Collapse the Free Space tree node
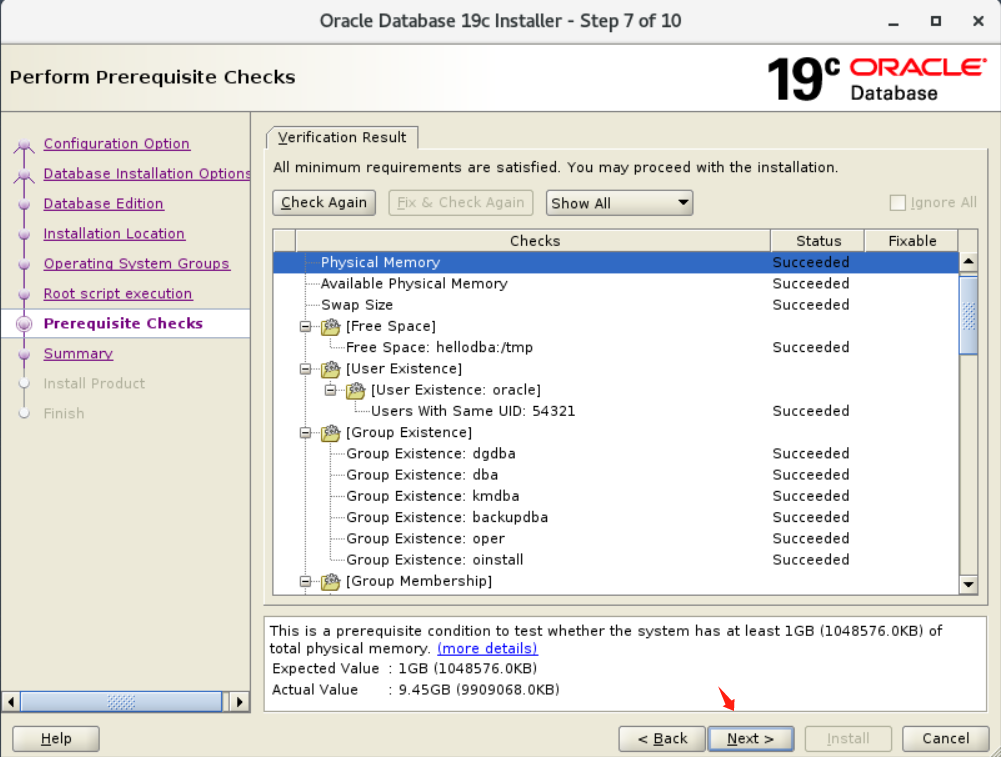The height and width of the screenshot is (757, 1001). pos(306,326)
